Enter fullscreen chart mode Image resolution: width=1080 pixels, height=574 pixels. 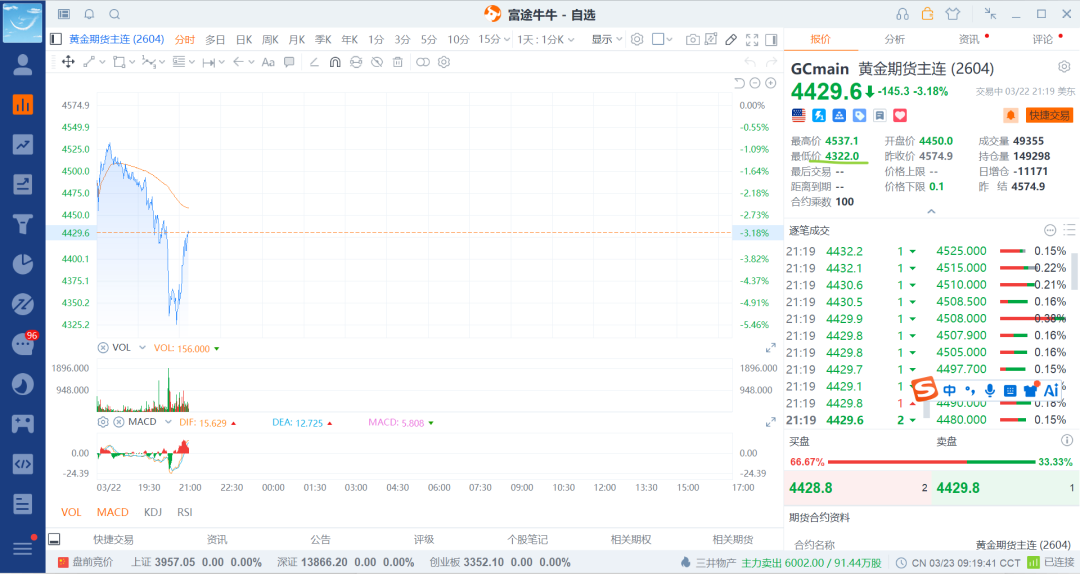[x=752, y=40]
